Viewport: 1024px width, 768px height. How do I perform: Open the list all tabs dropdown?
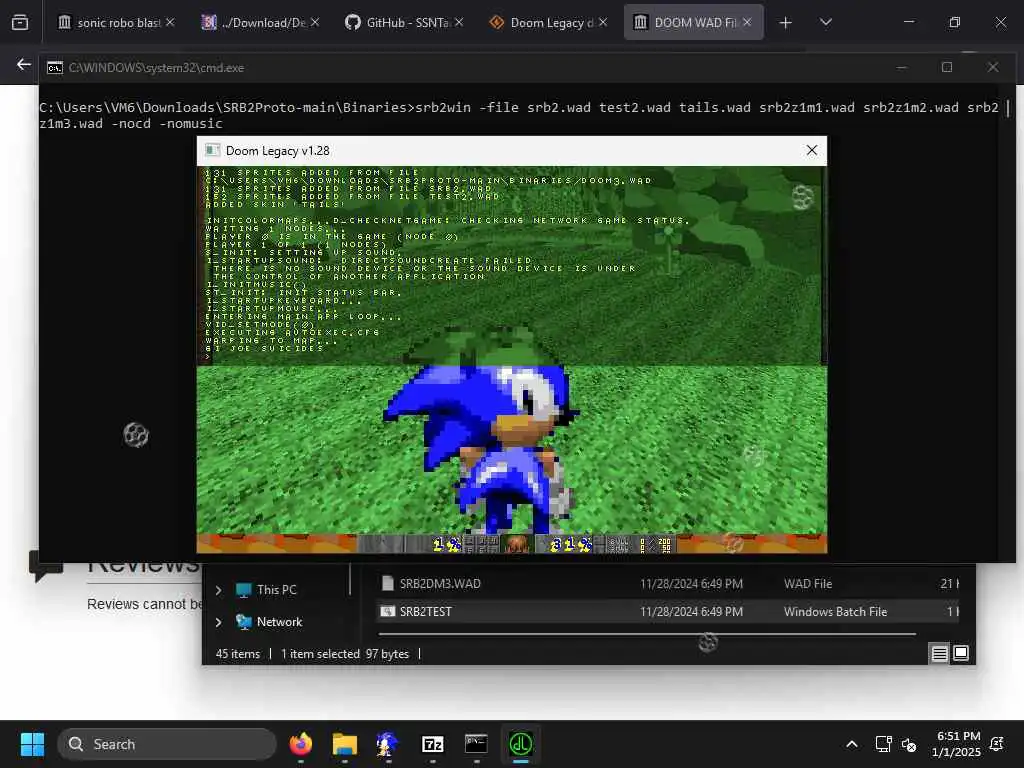pos(826,23)
